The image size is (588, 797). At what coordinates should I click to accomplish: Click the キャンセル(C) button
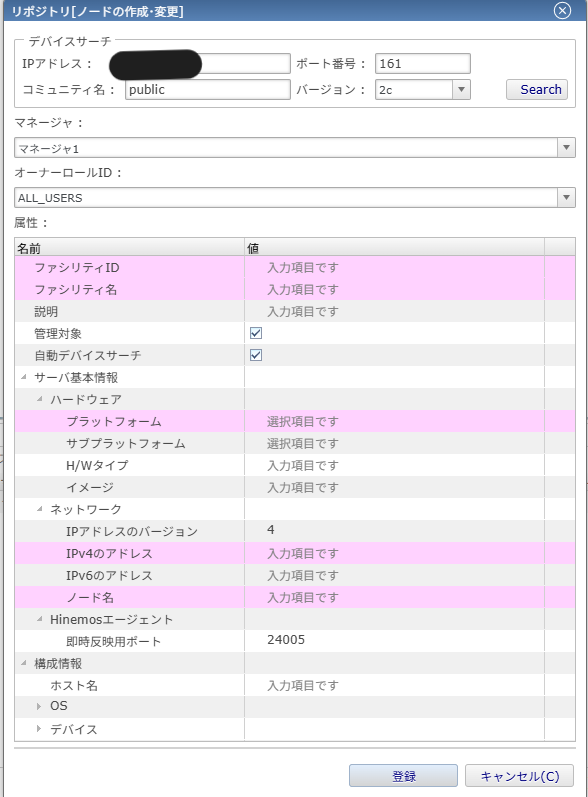[x=519, y=776]
